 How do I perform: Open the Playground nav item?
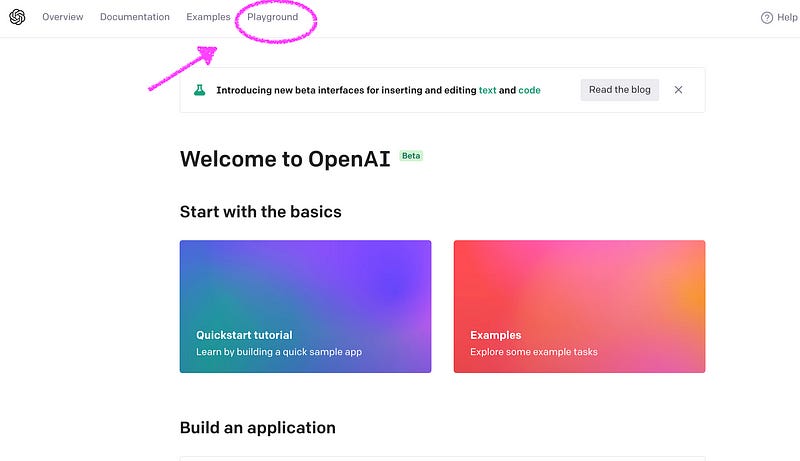[x=272, y=17]
